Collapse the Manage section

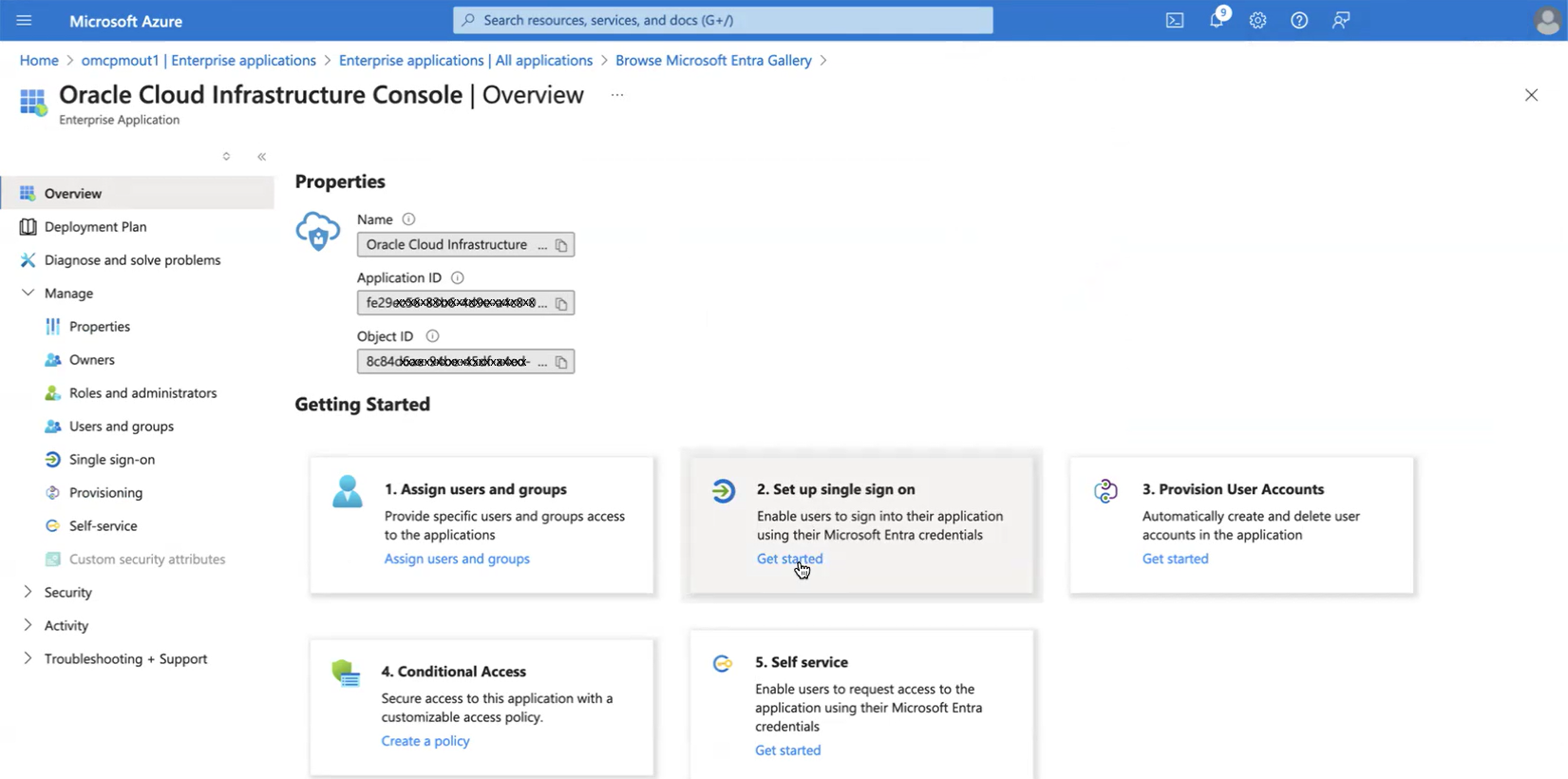(28, 293)
